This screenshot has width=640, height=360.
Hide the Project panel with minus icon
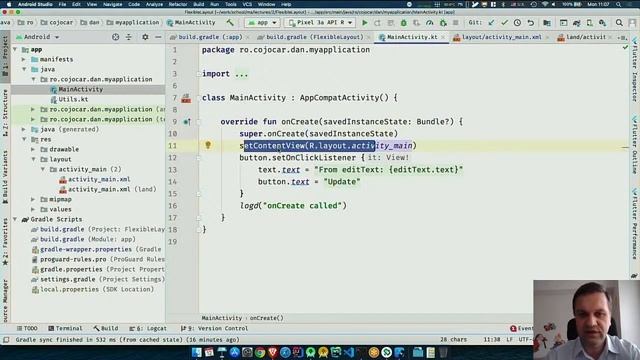(x=158, y=37)
